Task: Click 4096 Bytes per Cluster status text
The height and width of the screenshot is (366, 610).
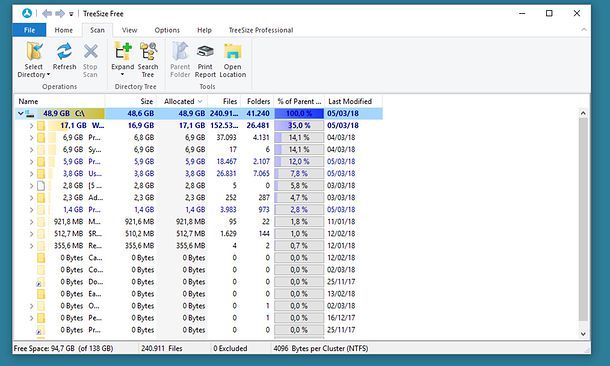Action: (321, 348)
